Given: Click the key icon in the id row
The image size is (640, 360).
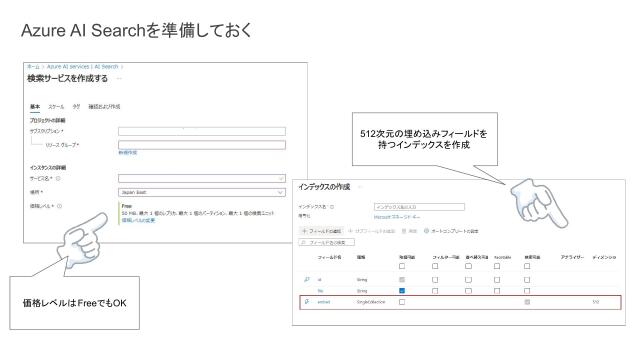Looking at the screenshot, I should (x=307, y=280).
